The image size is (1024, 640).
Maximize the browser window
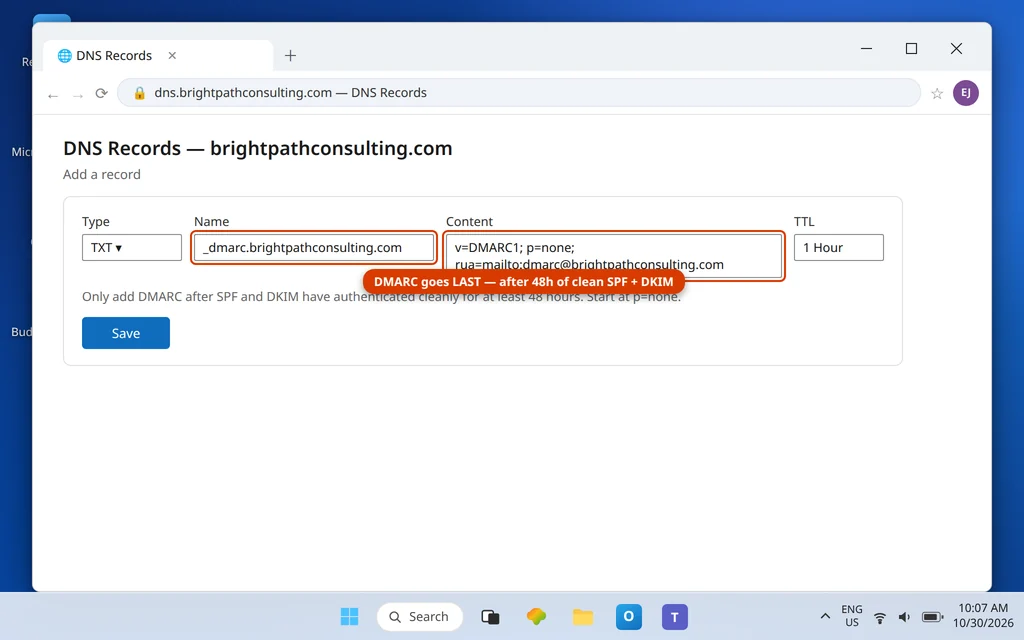(x=911, y=48)
